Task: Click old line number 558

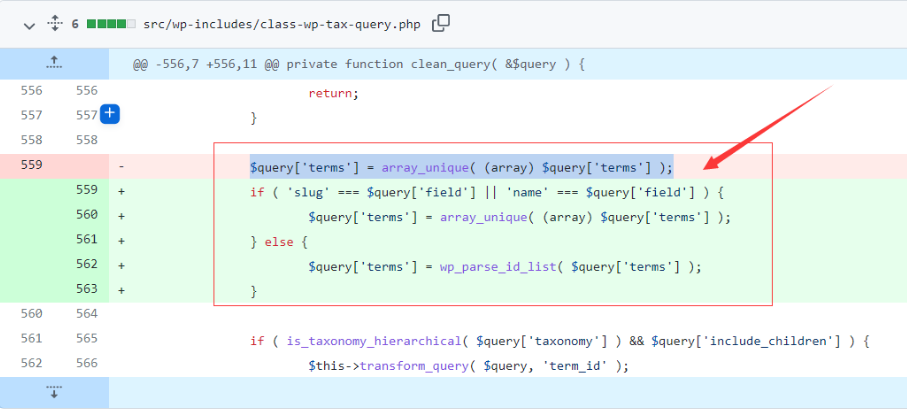Action: point(31,140)
